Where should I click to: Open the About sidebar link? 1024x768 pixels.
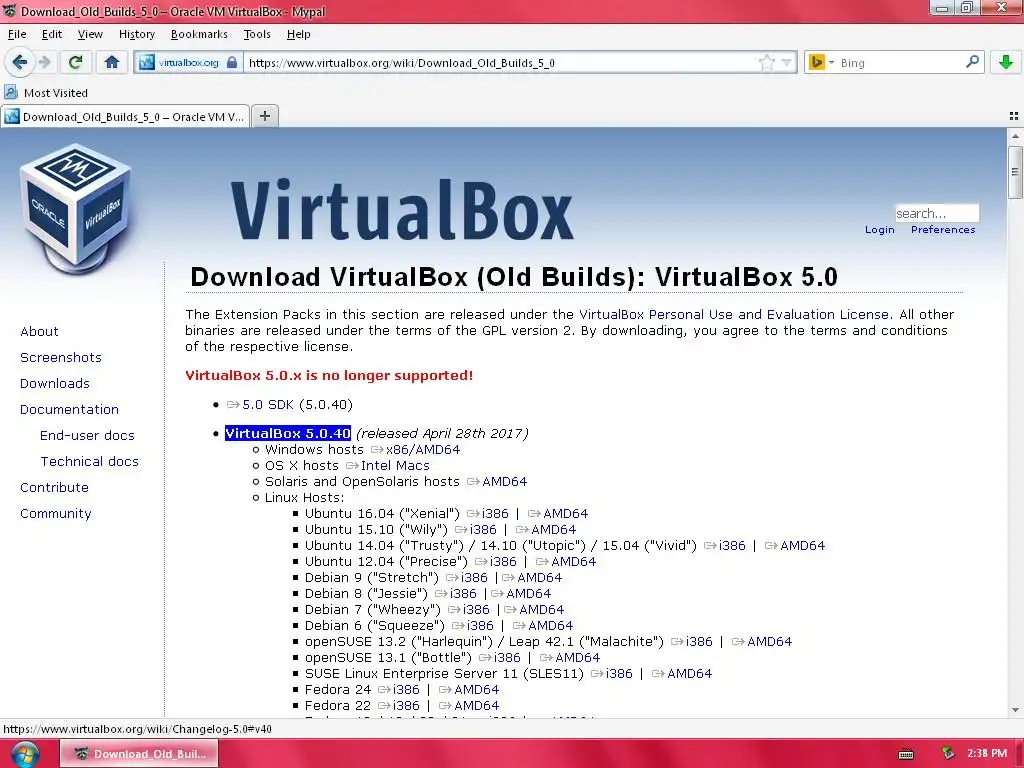point(39,332)
